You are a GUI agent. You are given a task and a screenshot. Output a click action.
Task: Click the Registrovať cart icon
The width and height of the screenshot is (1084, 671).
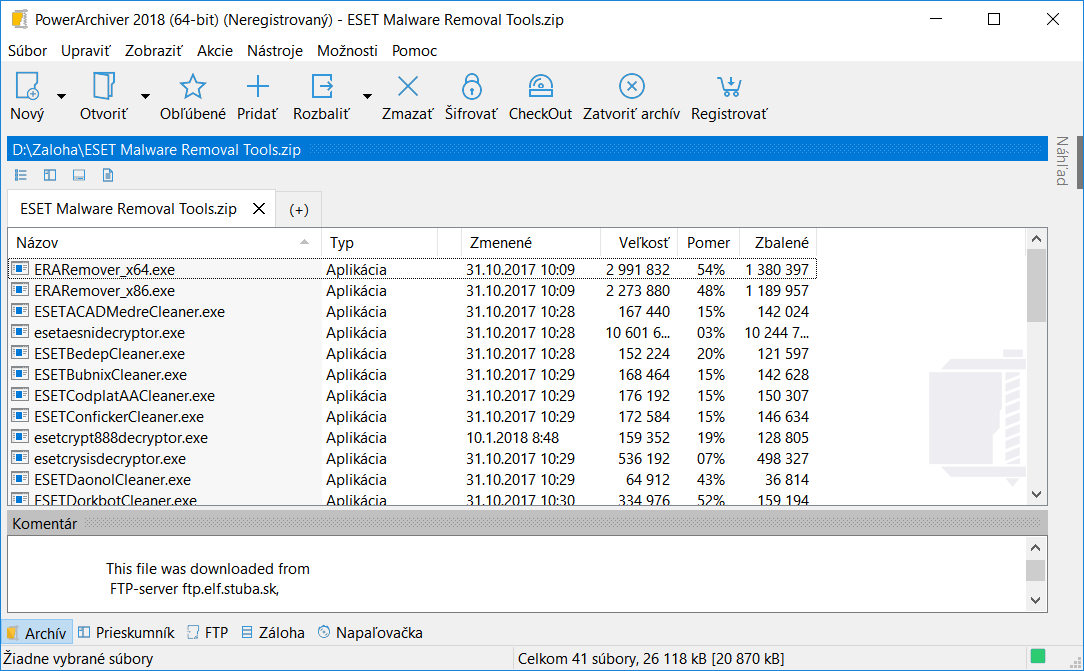pos(729,87)
